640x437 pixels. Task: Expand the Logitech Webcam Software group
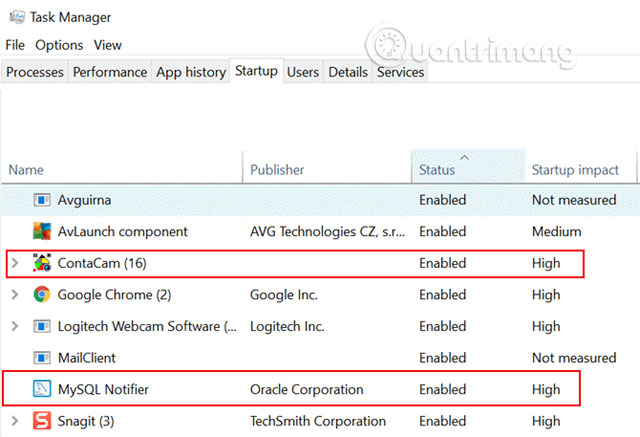[14, 326]
